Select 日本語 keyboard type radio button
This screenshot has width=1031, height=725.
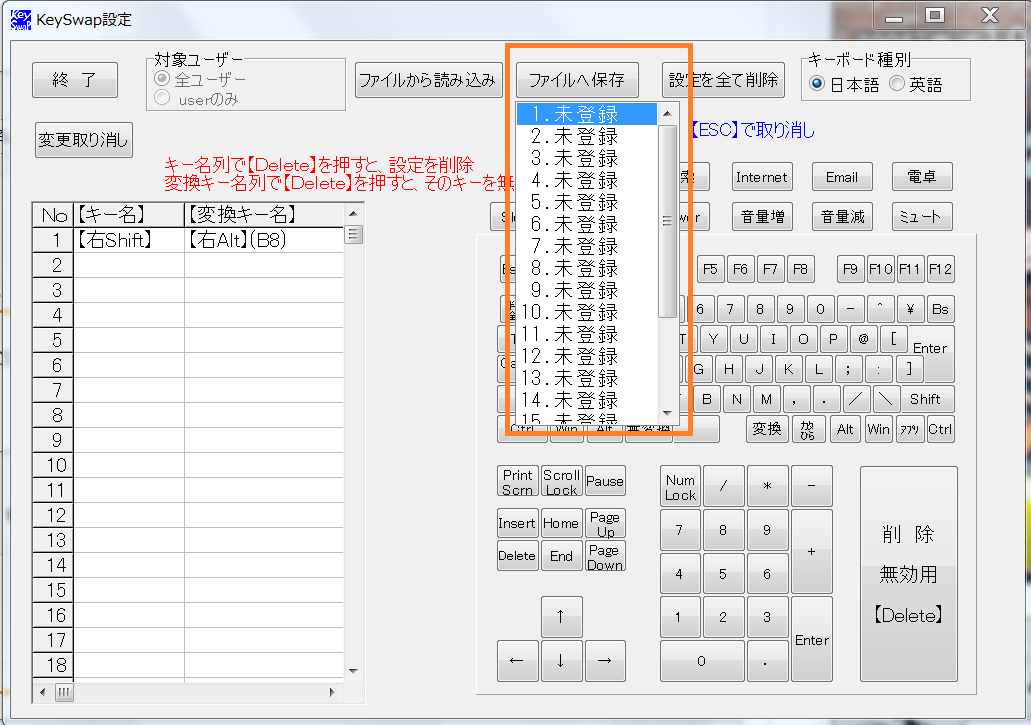coord(818,85)
